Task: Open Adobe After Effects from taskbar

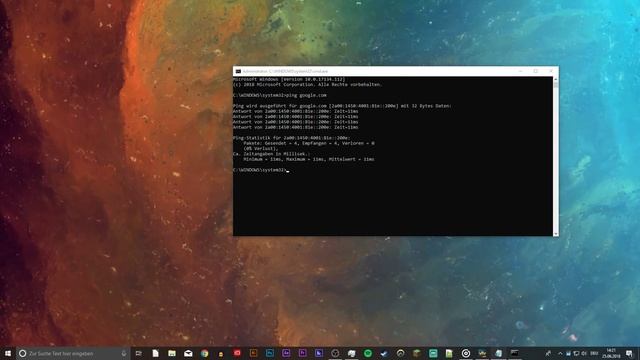Action: coord(286,353)
